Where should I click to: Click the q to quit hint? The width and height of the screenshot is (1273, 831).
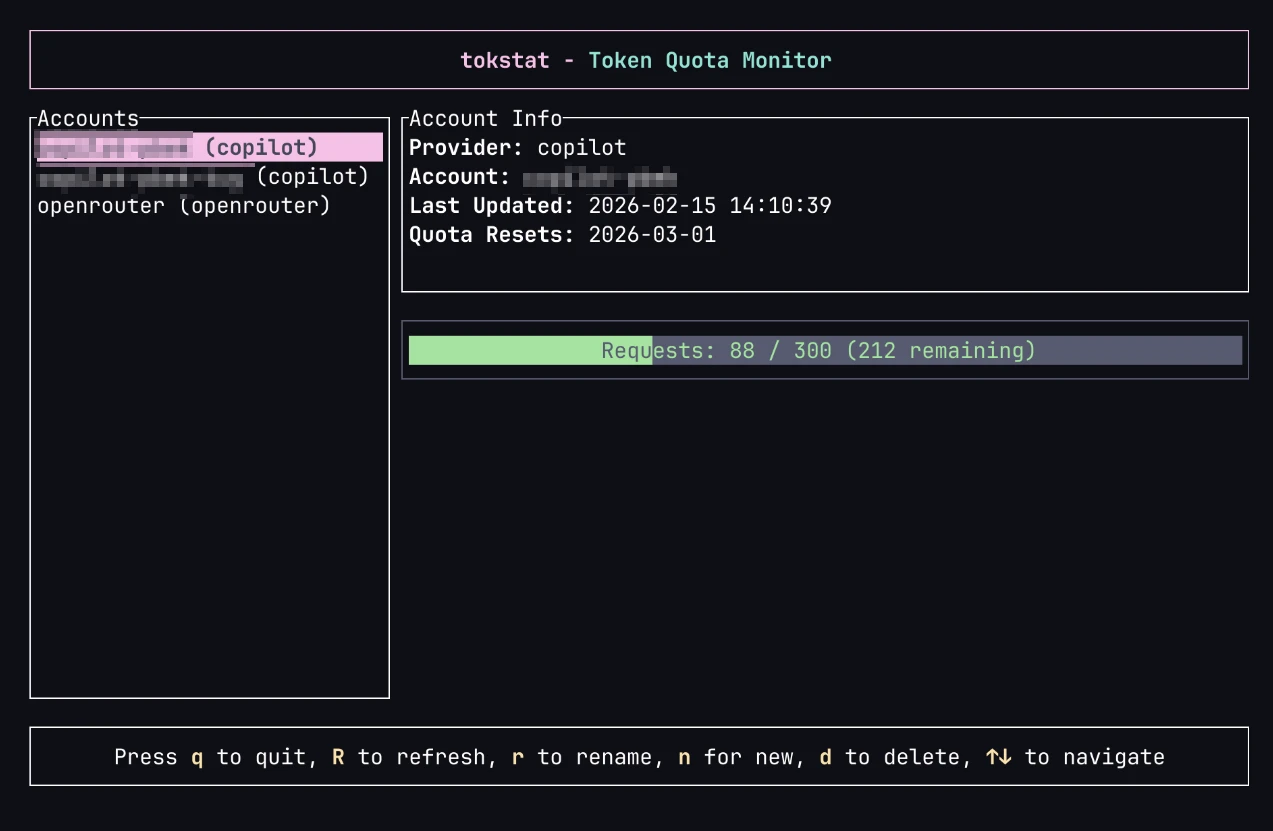pos(248,757)
